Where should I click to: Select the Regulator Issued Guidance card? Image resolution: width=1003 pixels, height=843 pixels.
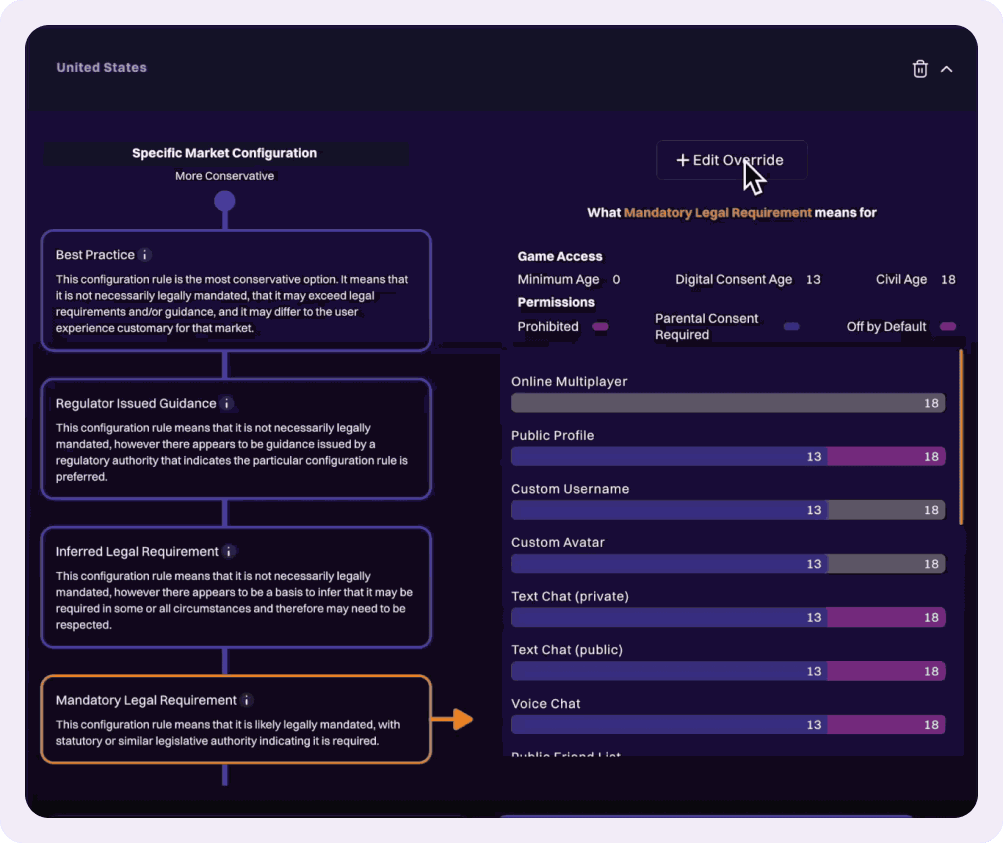[236, 438]
